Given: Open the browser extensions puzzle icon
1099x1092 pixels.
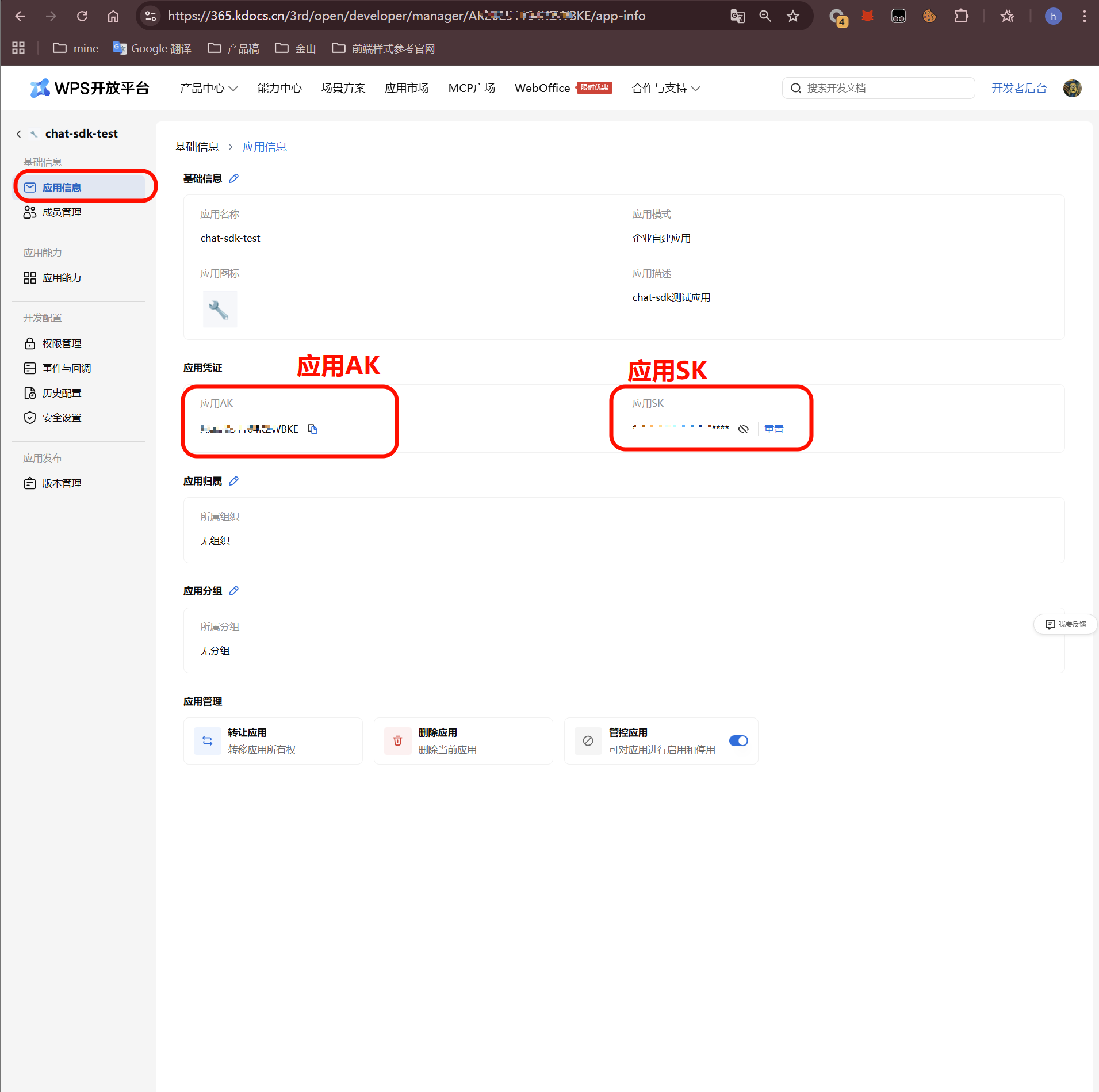Looking at the screenshot, I should [961, 16].
